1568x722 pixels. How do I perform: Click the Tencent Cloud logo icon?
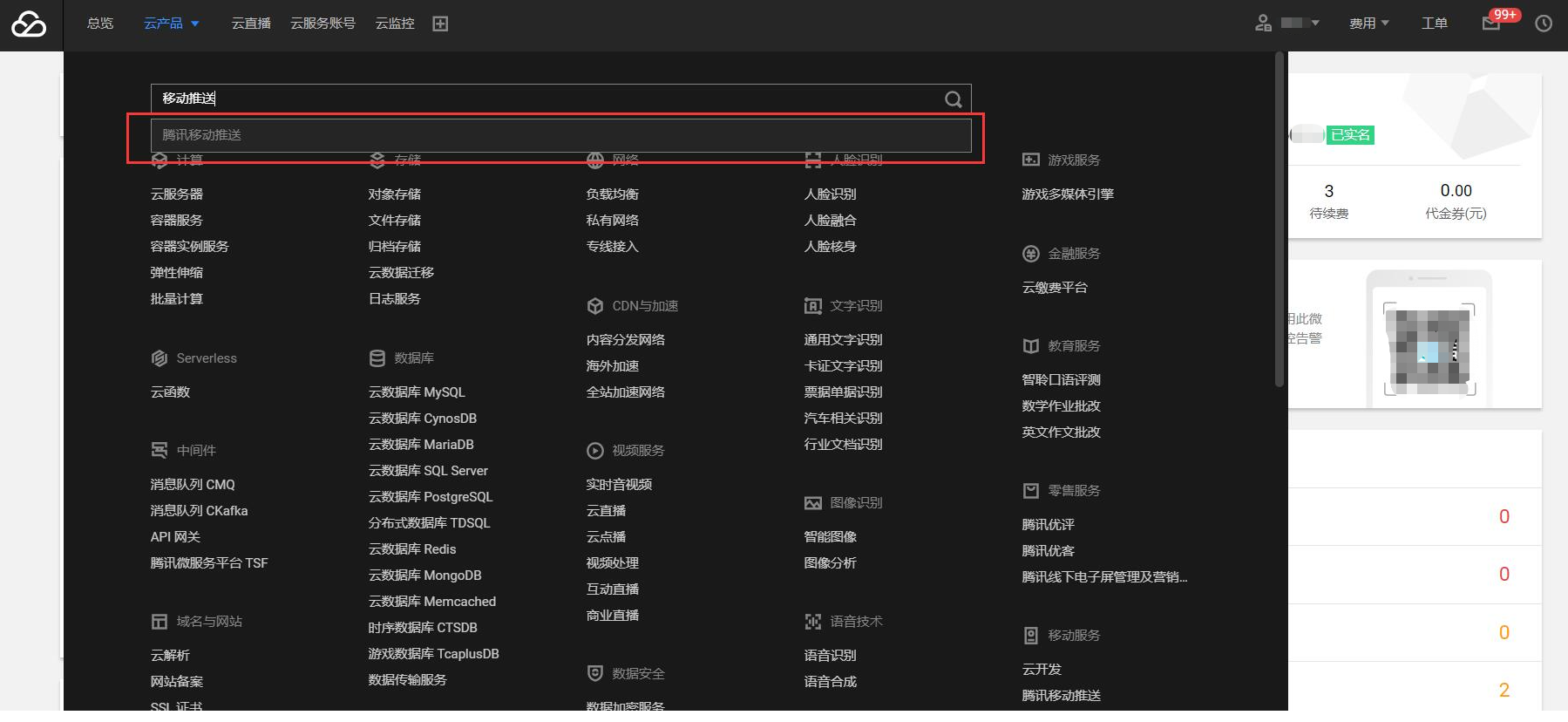click(29, 24)
